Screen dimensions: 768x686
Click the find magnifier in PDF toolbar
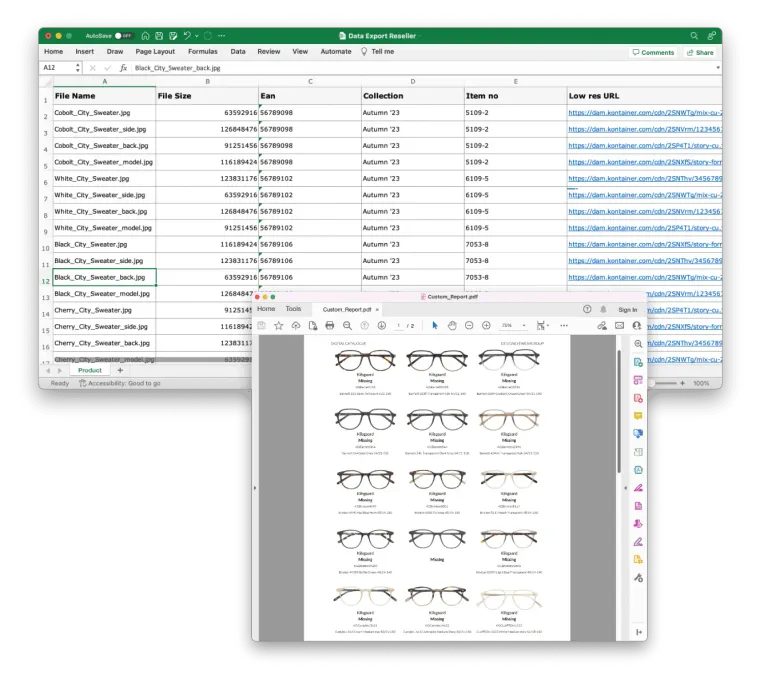pyautogui.click(x=347, y=326)
